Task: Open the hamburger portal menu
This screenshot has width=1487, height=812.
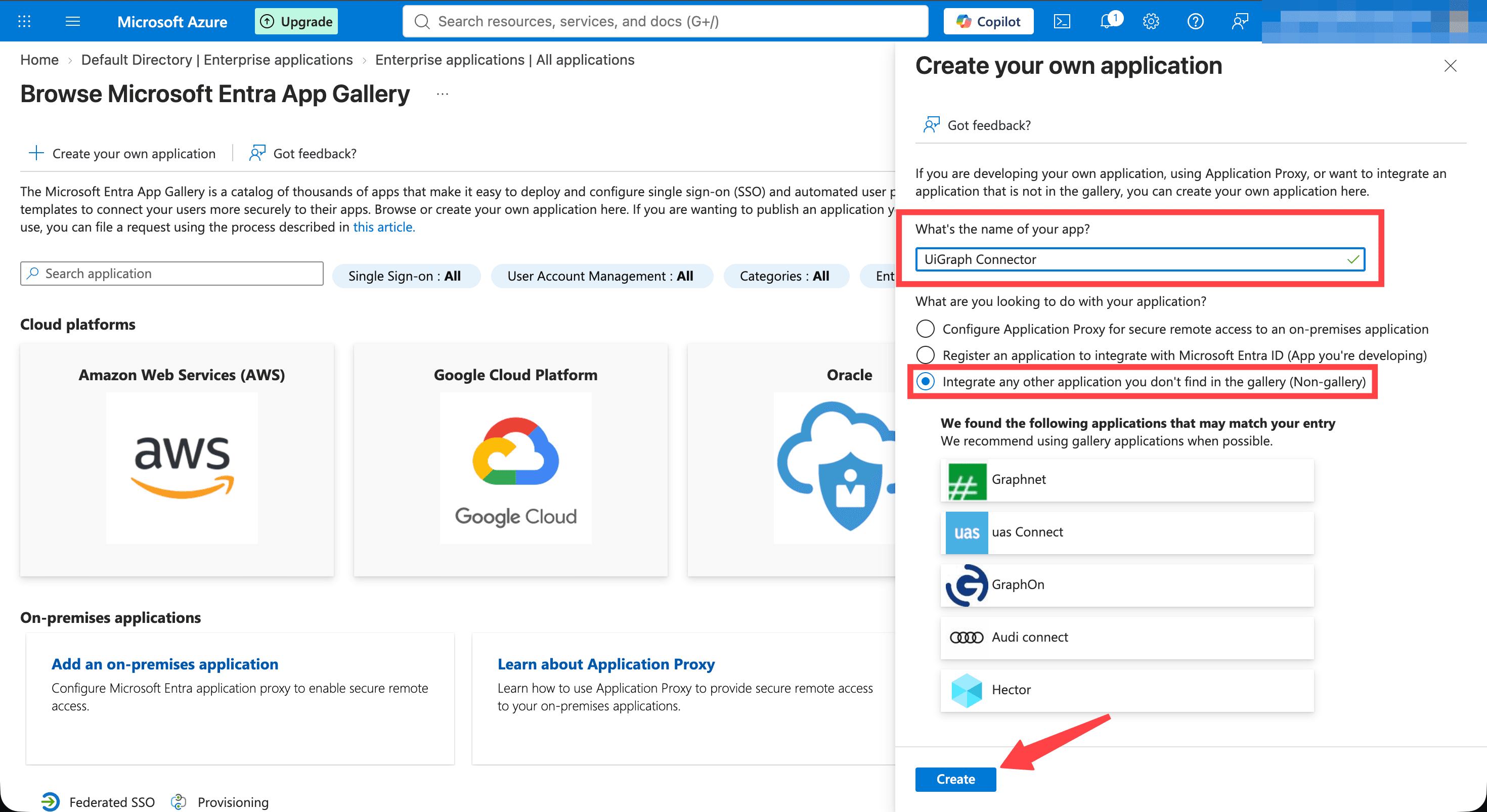Action: [73, 21]
